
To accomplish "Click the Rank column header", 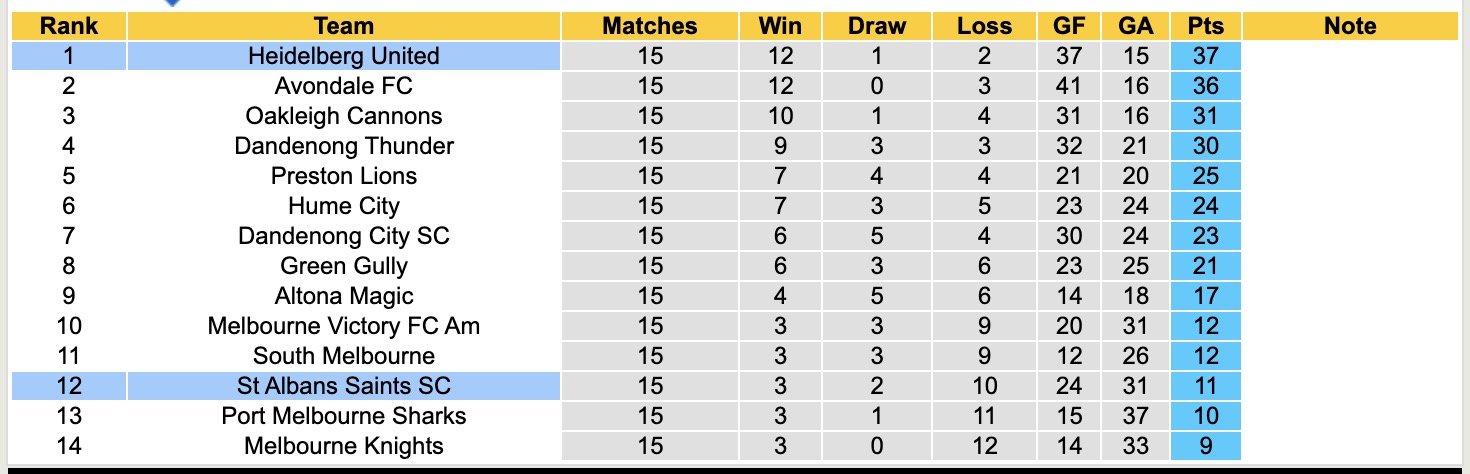I will point(68,26).
